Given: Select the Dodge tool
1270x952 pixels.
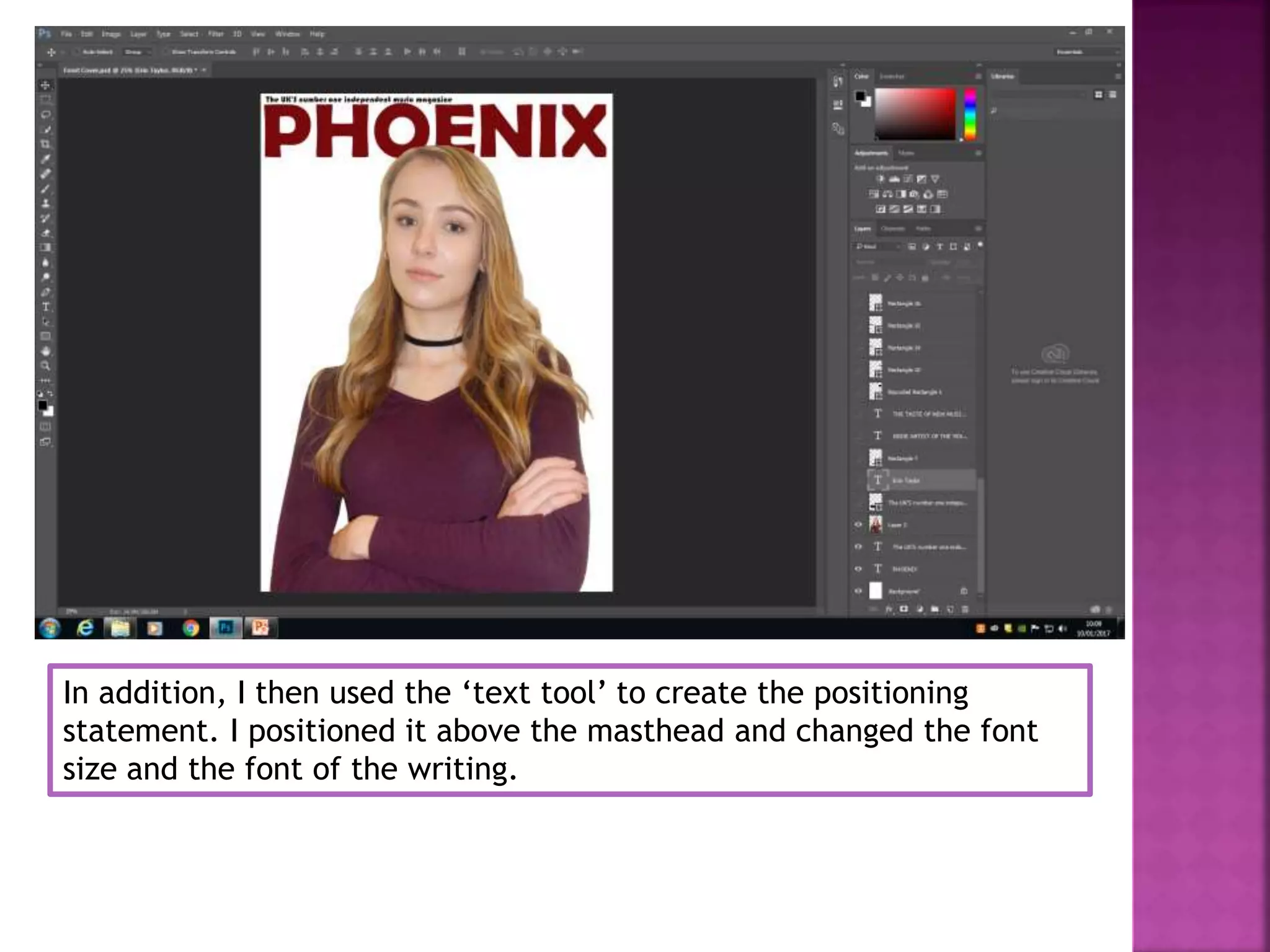Looking at the screenshot, I should (x=45, y=277).
